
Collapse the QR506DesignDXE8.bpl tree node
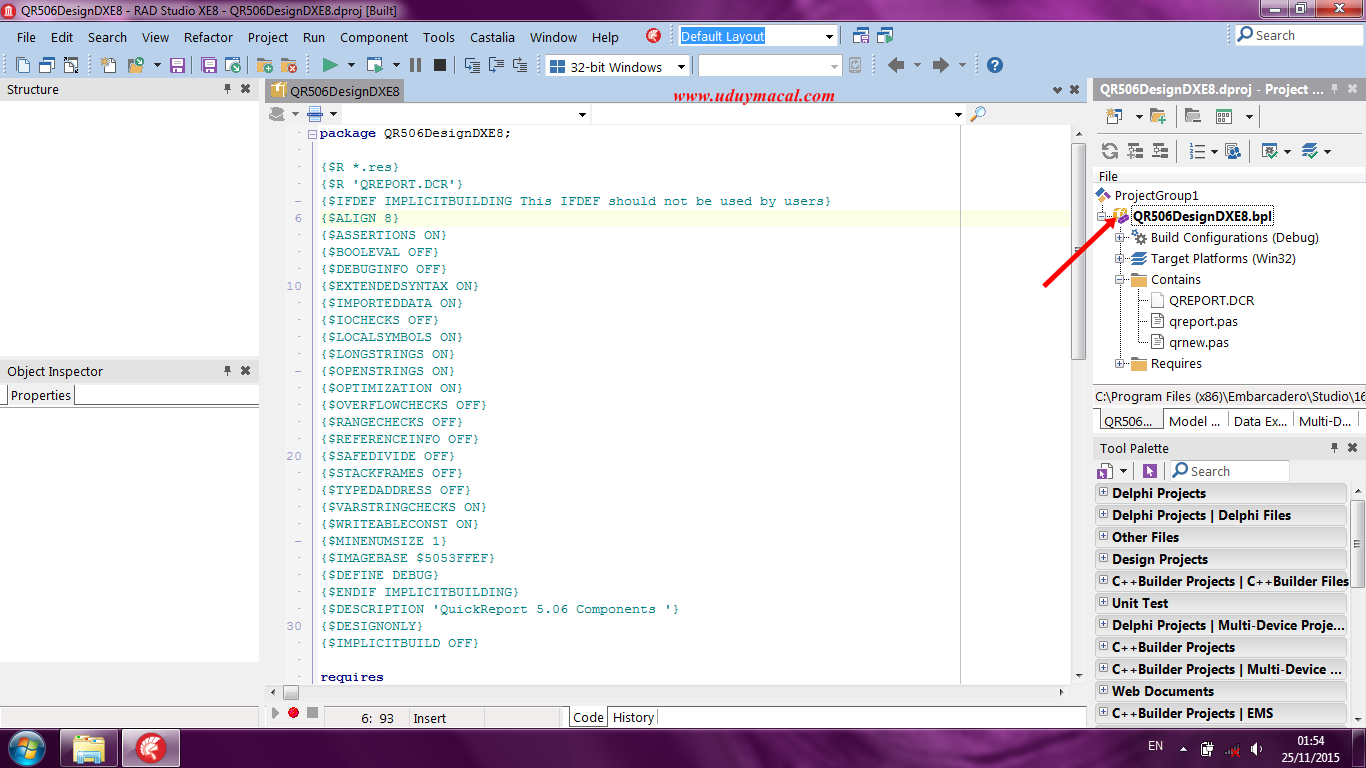pos(1102,216)
